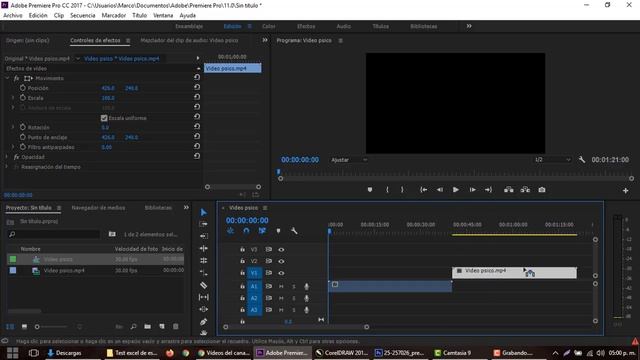Open source panel group overflow chevron
Viewport: 640px width, 360px height.
(265, 40)
